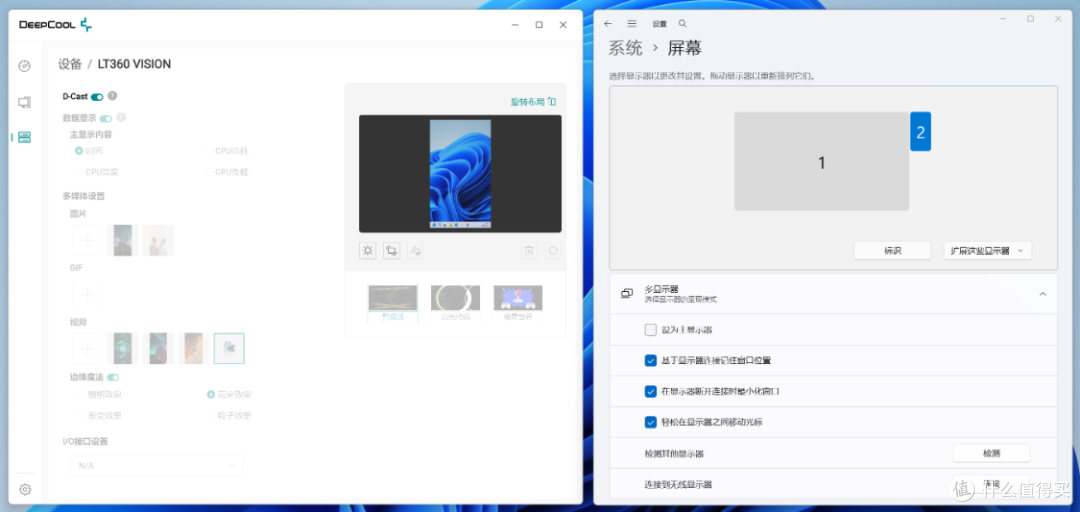Check the 设为主显示器 checkbox
The image size is (1080, 512).
coord(651,330)
